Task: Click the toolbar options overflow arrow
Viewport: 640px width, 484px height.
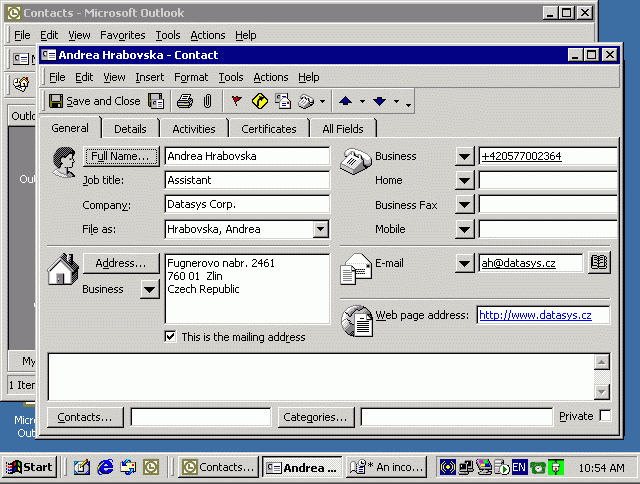Action: pyautogui.click(x=409, y=105)
